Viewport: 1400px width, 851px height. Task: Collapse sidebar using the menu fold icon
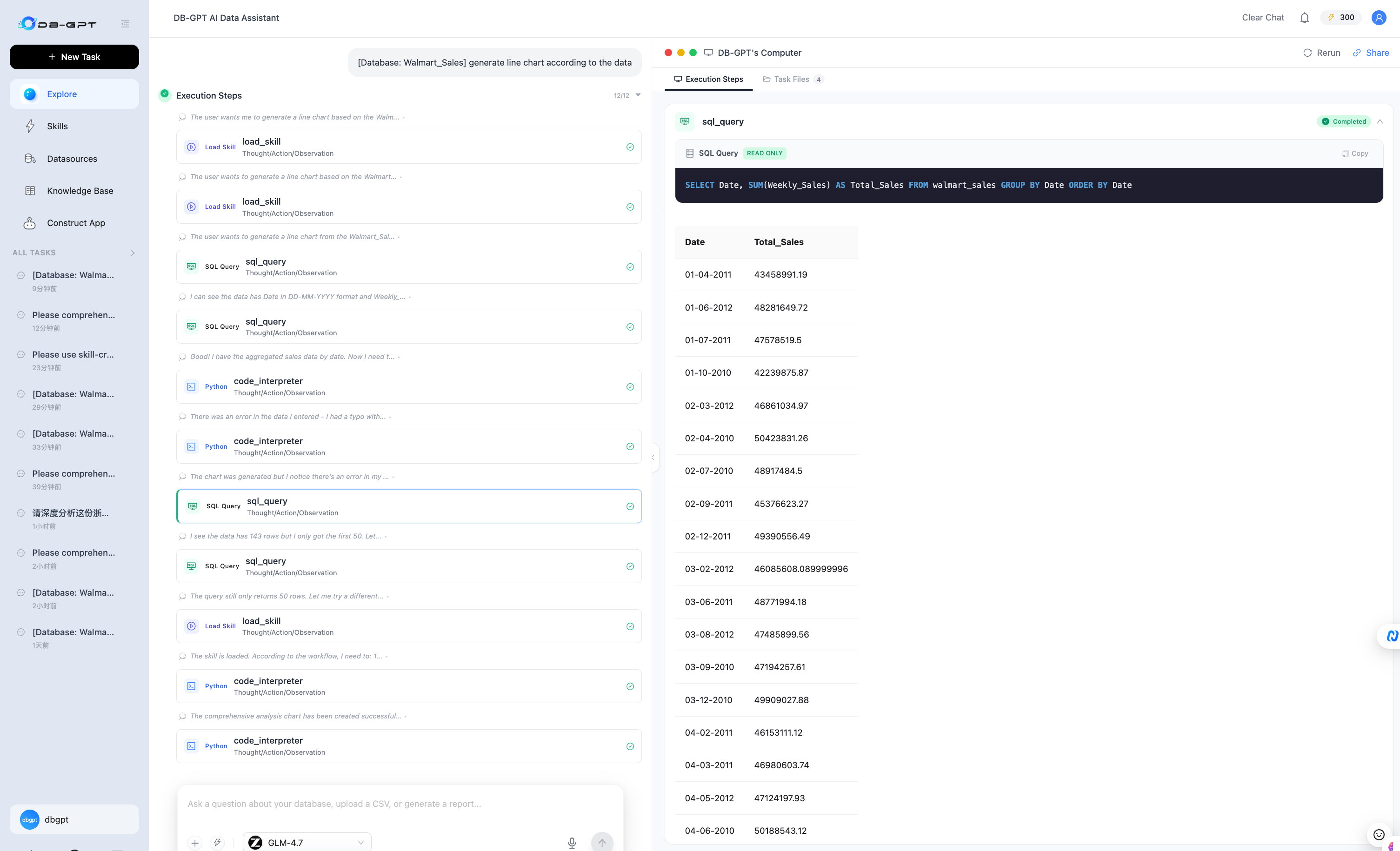click(x=125, y=24)
